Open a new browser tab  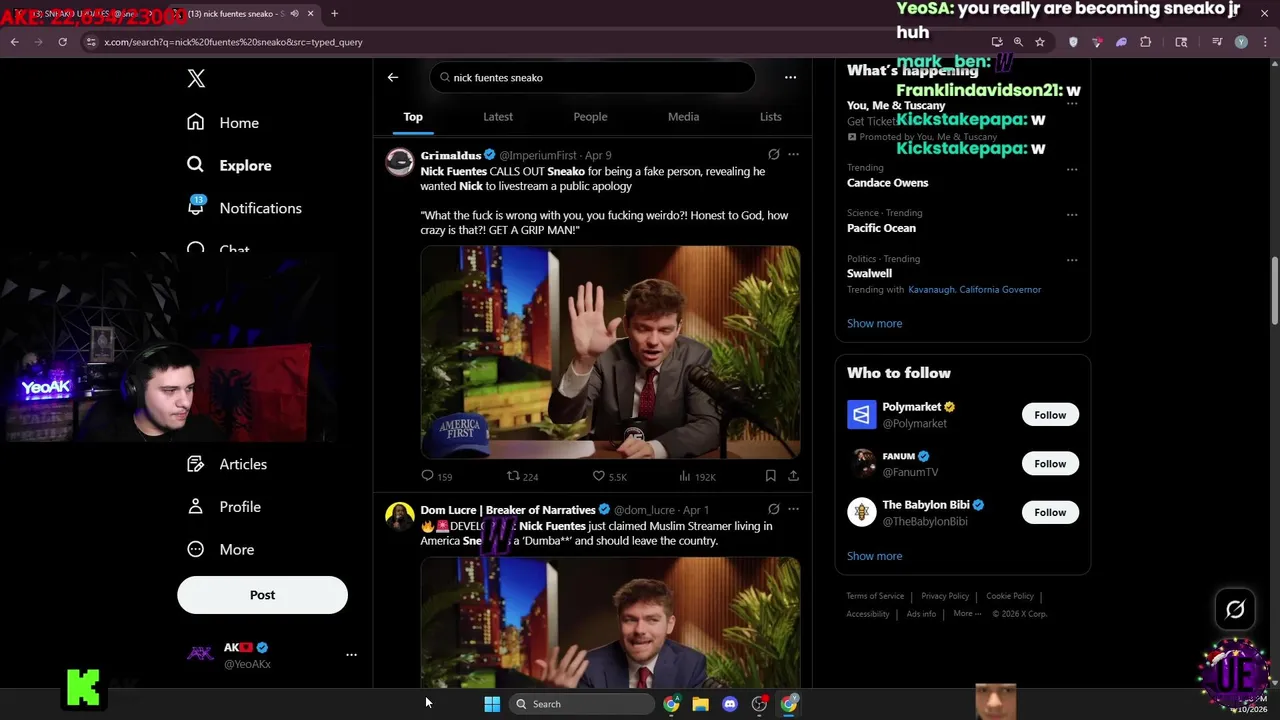(334, 14)
